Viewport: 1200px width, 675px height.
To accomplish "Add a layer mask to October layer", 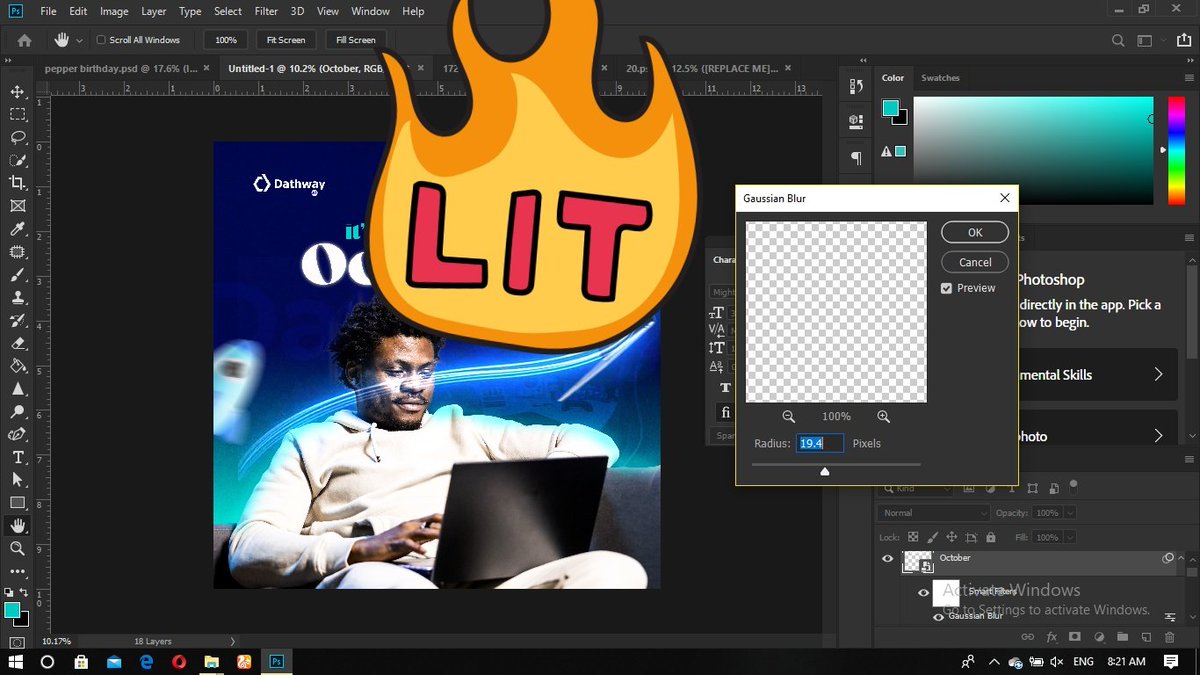I will pos(1074,637).
